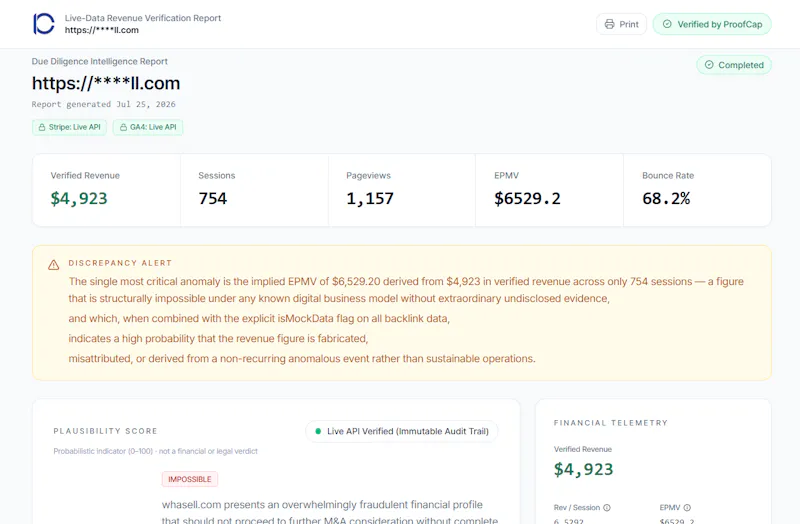Click the header URL https://****ll.com
Screen dimensions: 800x524
[102, 30]
